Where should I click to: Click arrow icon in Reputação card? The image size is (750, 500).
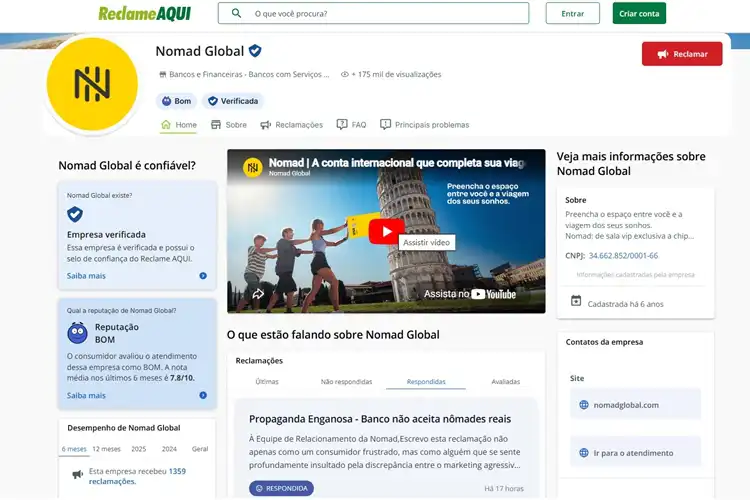(x=203, y=395)
